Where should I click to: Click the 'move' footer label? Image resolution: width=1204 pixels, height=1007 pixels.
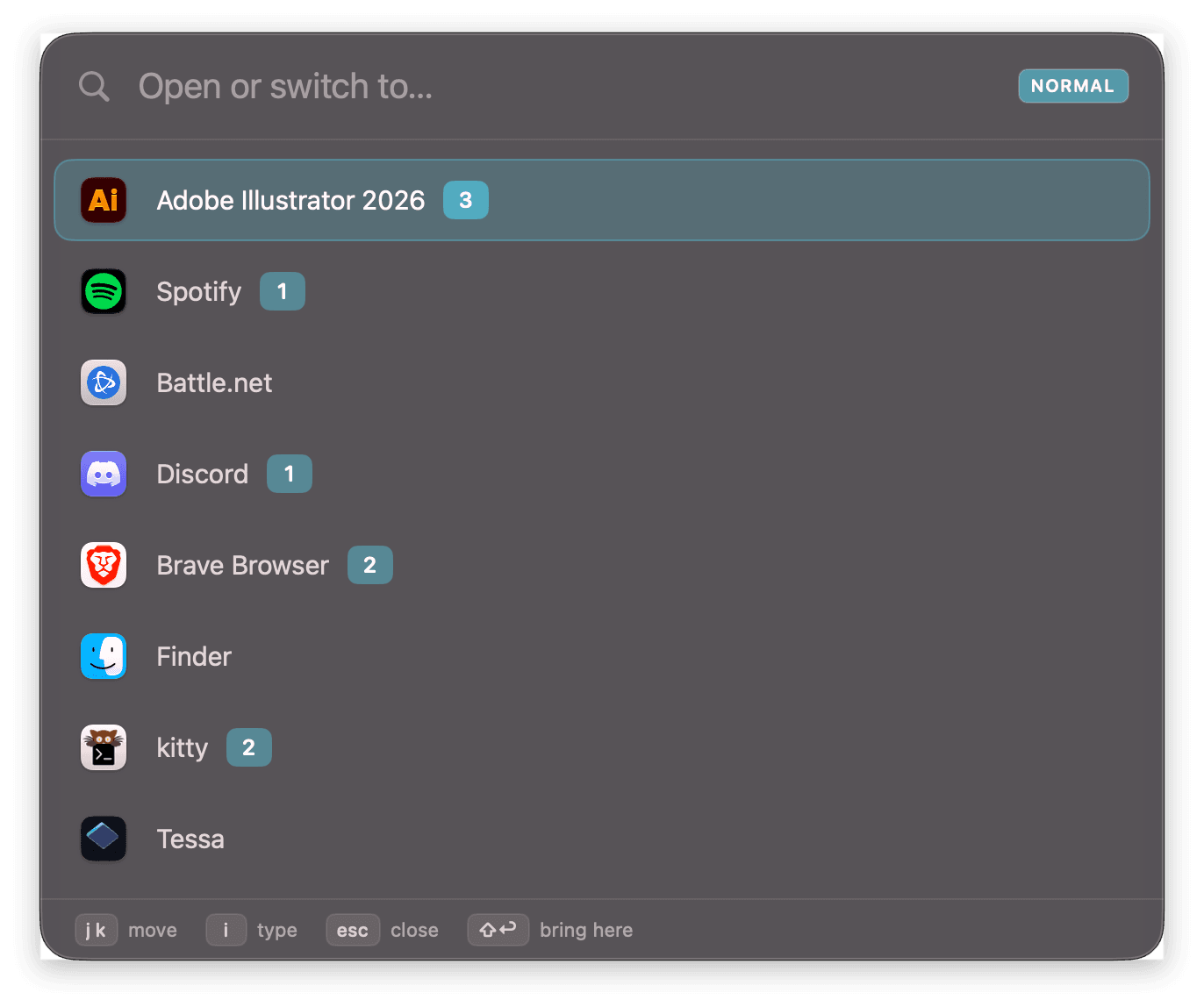pos(153,930)
